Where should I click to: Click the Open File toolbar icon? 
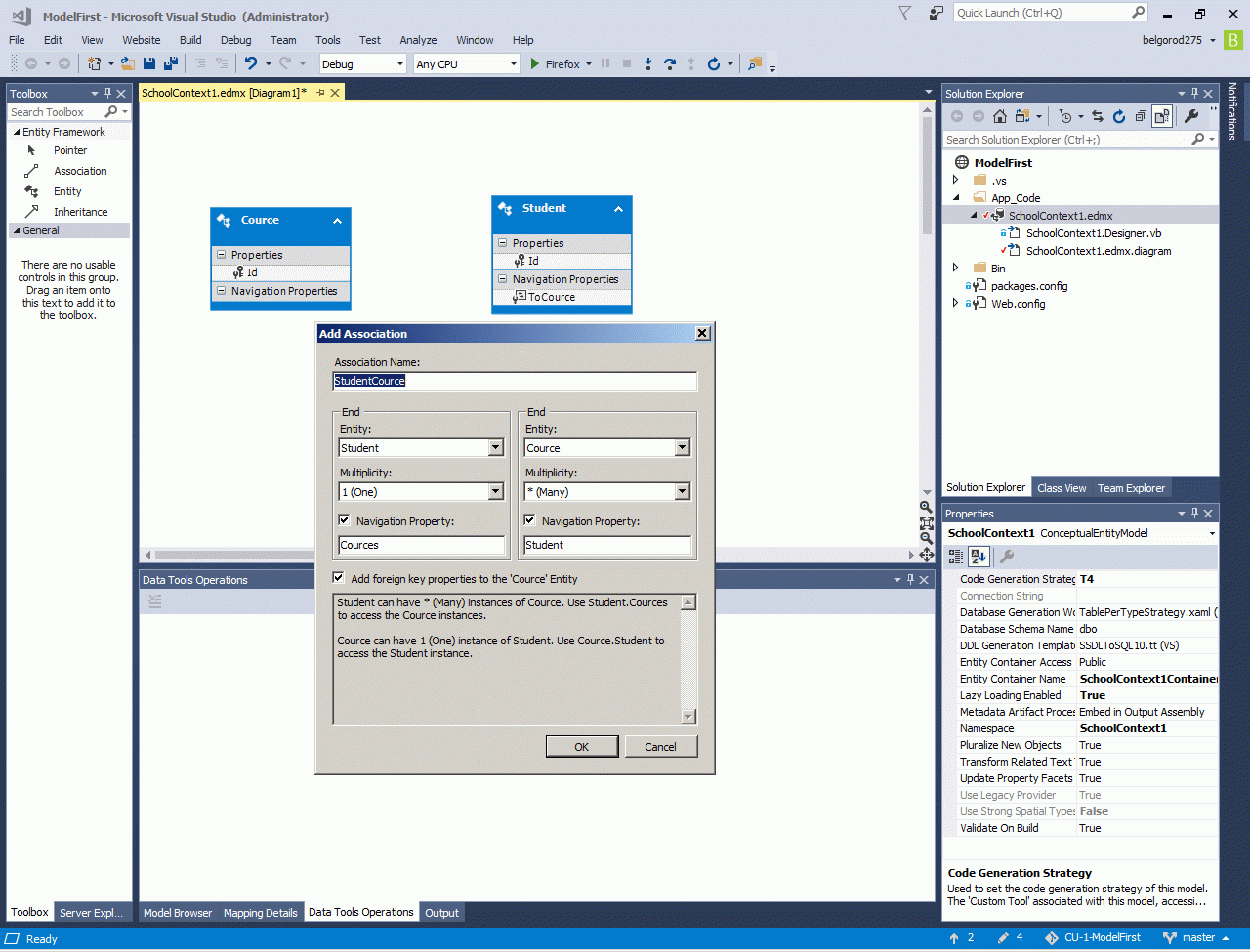point(128,64)
